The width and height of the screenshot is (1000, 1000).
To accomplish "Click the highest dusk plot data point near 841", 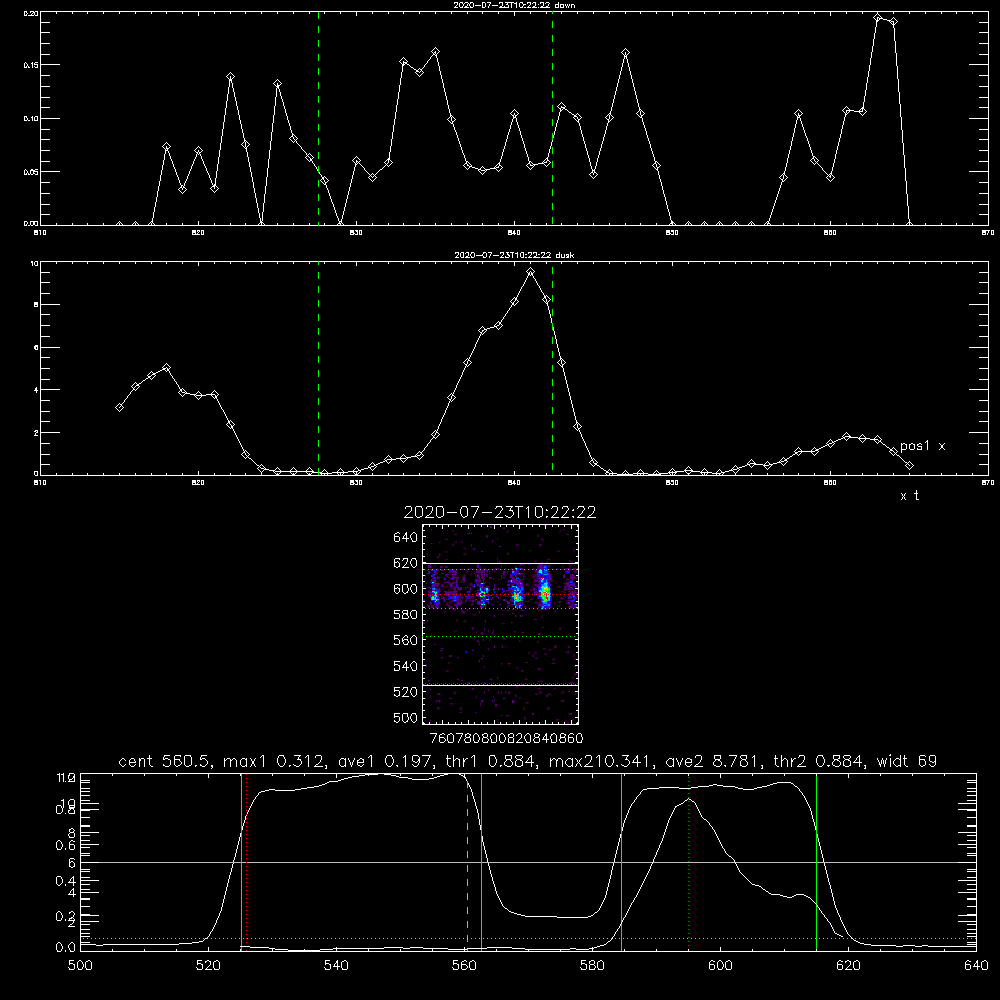I will click(530, 272).
